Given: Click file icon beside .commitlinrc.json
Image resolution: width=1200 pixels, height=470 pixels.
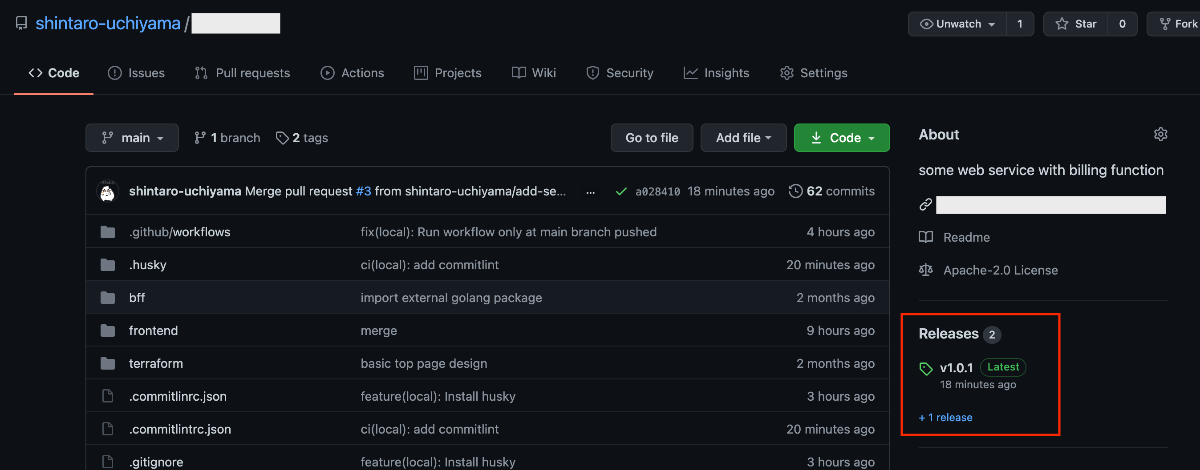Looking at the screenshot, I should (108, 397).
